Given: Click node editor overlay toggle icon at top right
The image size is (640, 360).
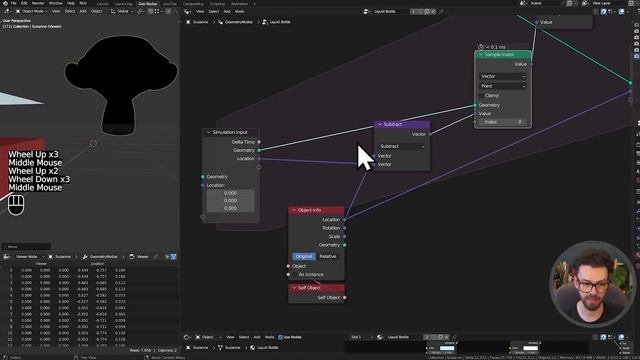Looking at the screenshot, I should (x=621, y=11).
